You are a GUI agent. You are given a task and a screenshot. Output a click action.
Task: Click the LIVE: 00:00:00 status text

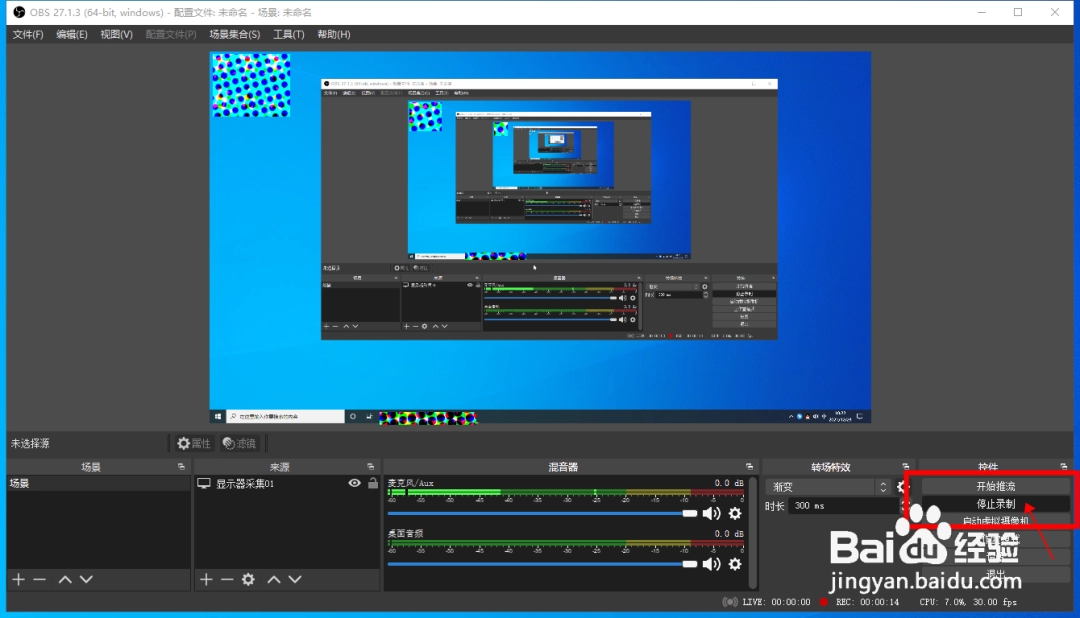point(776,602)
